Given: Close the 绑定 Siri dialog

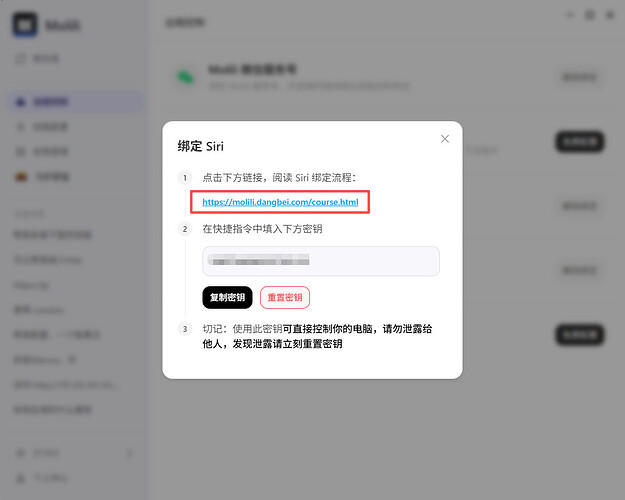Looking at the screenshot, I should click(x=445, y=139).
